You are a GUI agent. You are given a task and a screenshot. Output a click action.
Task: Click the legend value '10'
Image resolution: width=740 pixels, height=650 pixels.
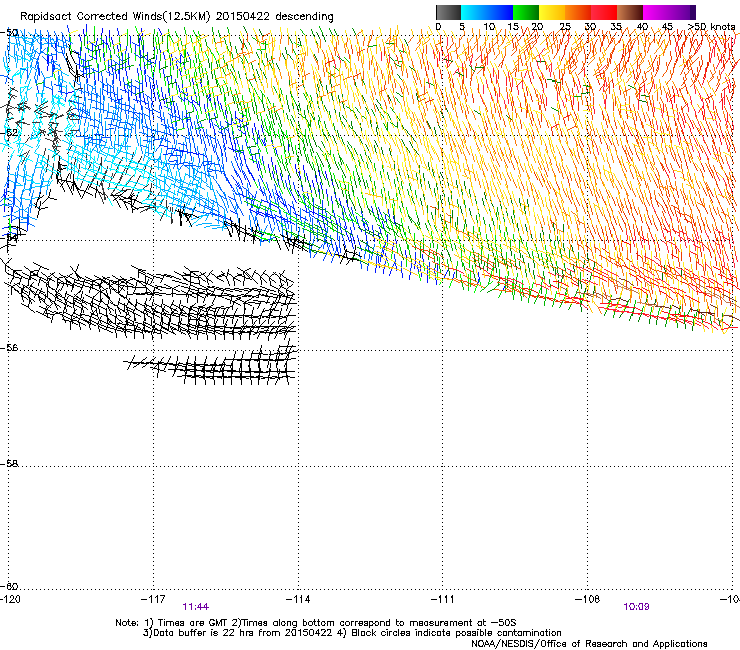(489, 27)
